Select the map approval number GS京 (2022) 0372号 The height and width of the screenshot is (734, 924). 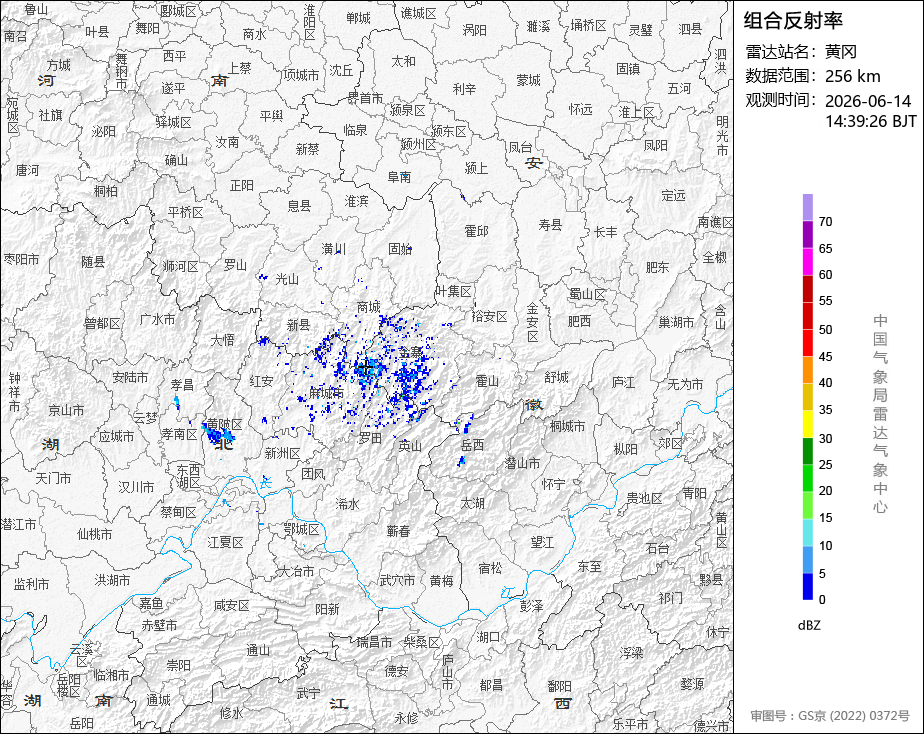[853, 716]
